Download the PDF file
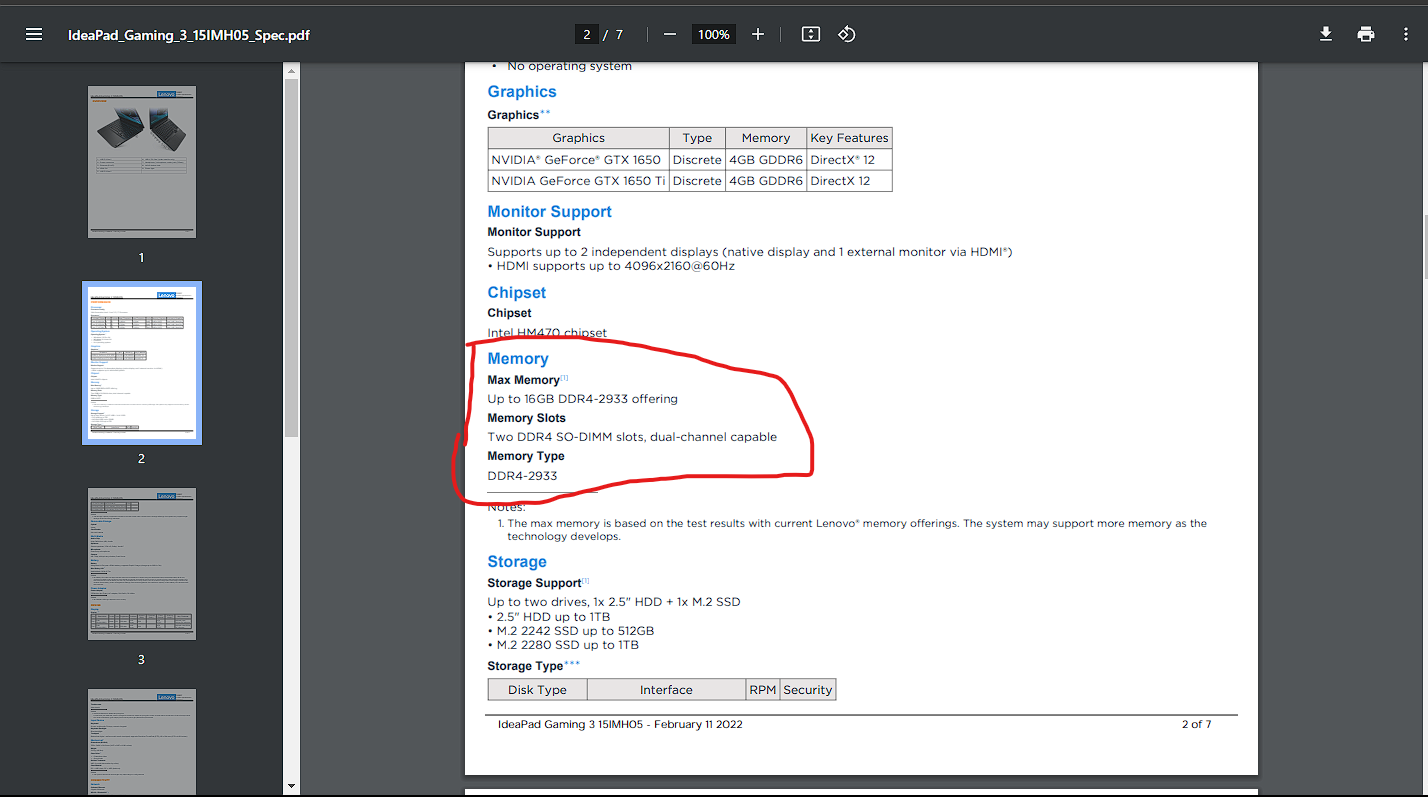1428x797 pixels. [1326, 34]
